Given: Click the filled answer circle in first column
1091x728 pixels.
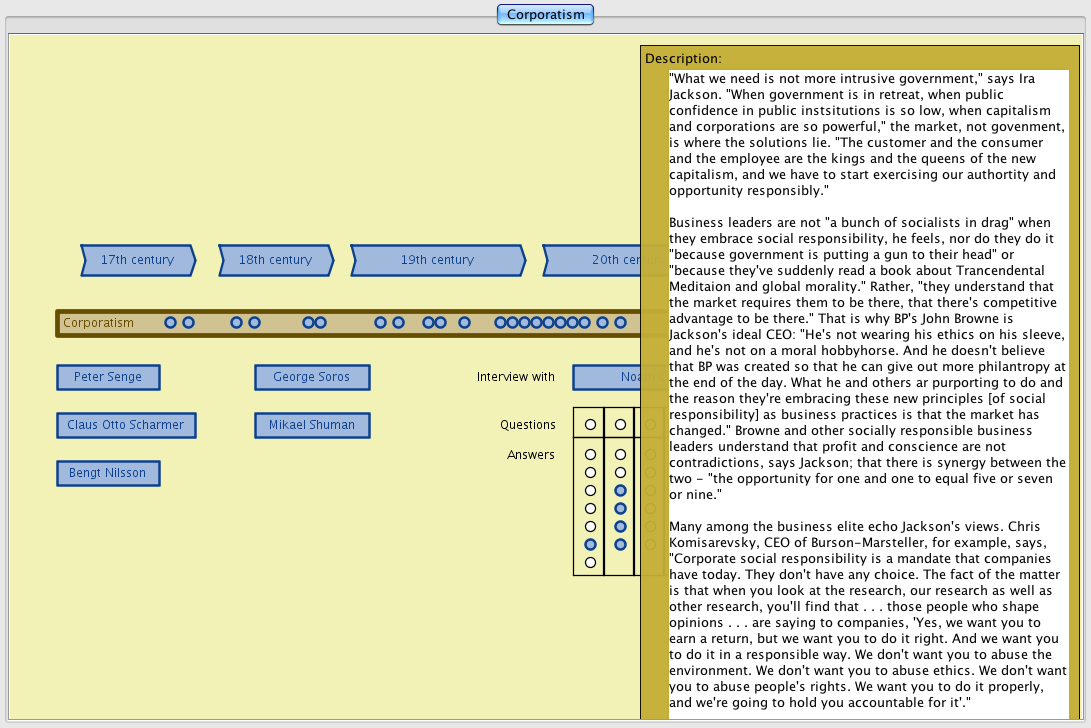Looking at the screenshot, I should point(590,544).
